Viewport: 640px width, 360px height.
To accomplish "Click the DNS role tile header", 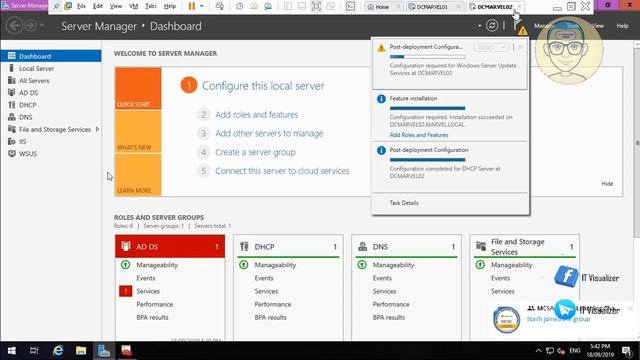I will coord(406,247).
